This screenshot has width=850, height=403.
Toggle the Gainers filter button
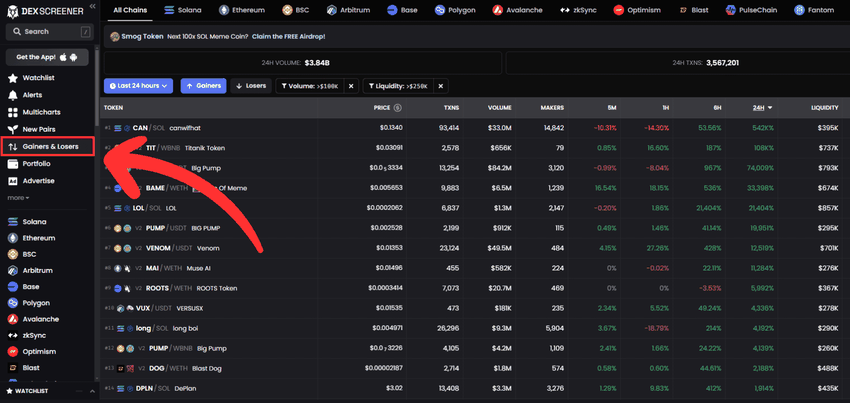click(x=203, y=86)
